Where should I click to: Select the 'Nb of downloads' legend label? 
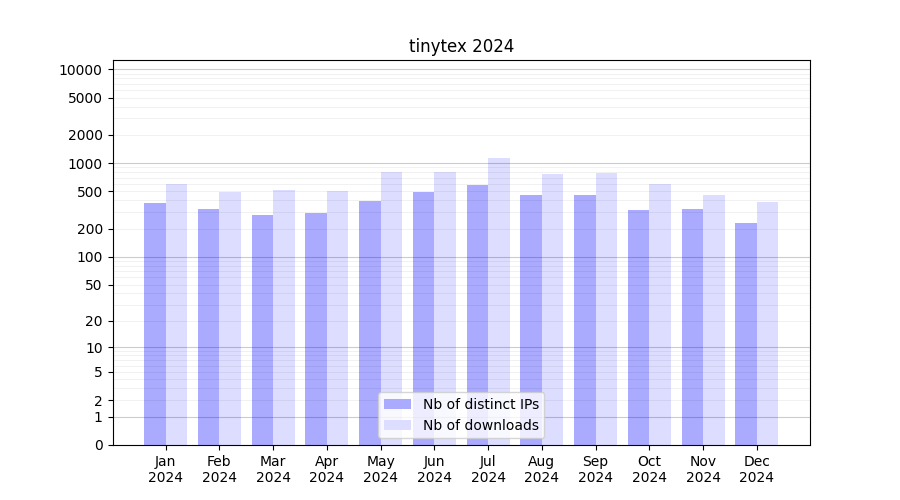(480, 425)
